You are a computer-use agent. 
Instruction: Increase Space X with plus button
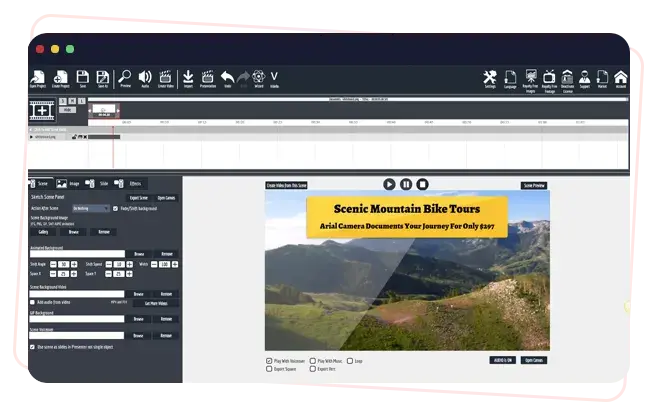74,274
